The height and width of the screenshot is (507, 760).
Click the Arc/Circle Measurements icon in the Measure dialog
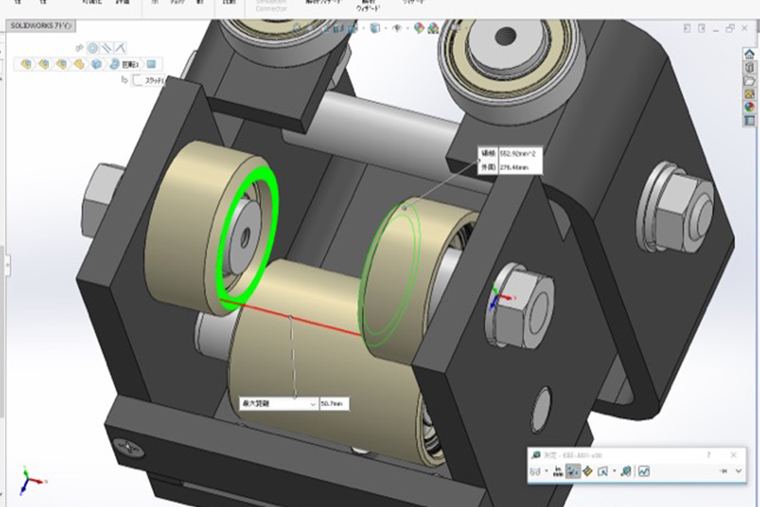(x=535, y=471)
